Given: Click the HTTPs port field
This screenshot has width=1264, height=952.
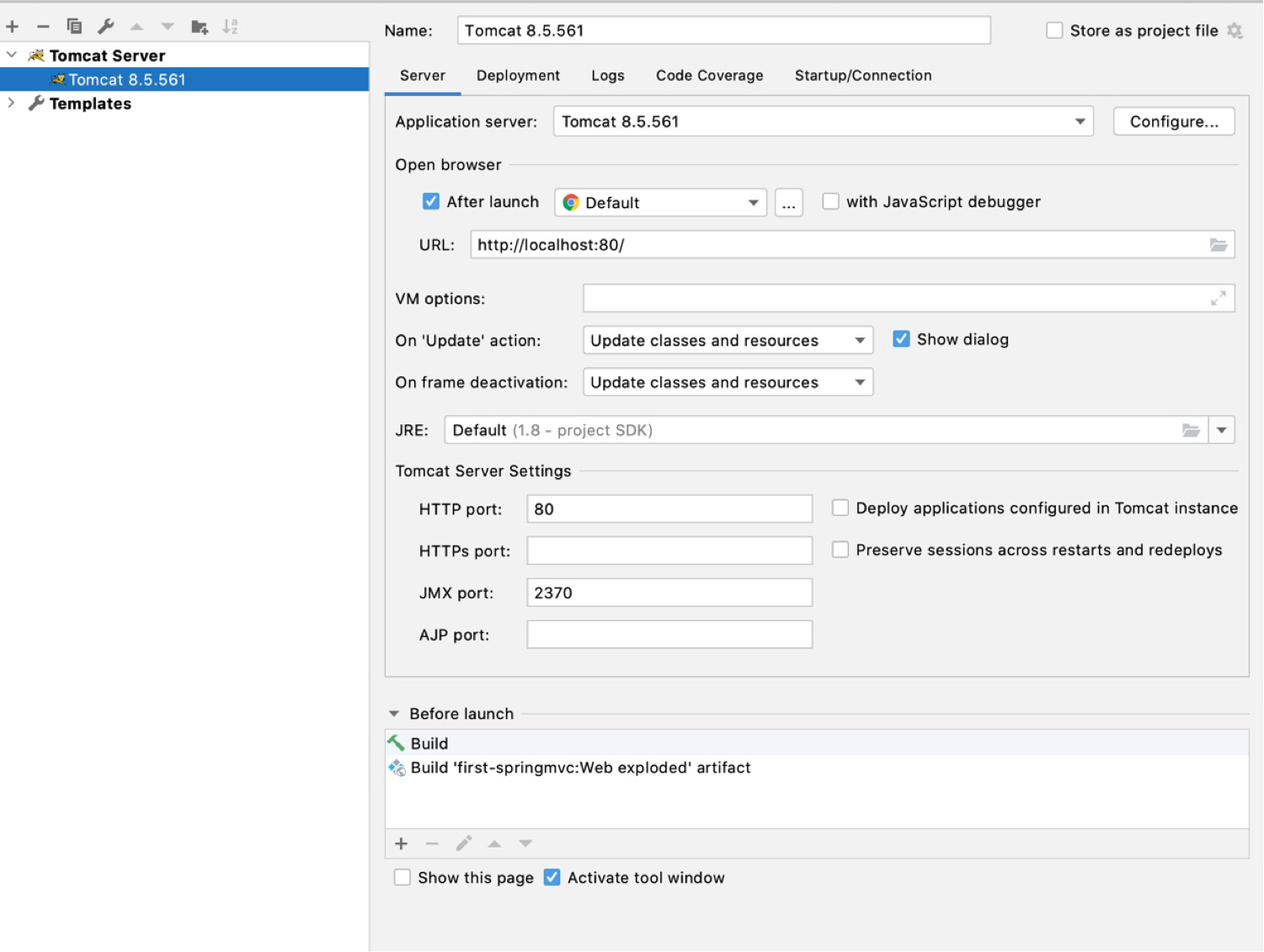Looking at the screenshot, I should (669, 550).
